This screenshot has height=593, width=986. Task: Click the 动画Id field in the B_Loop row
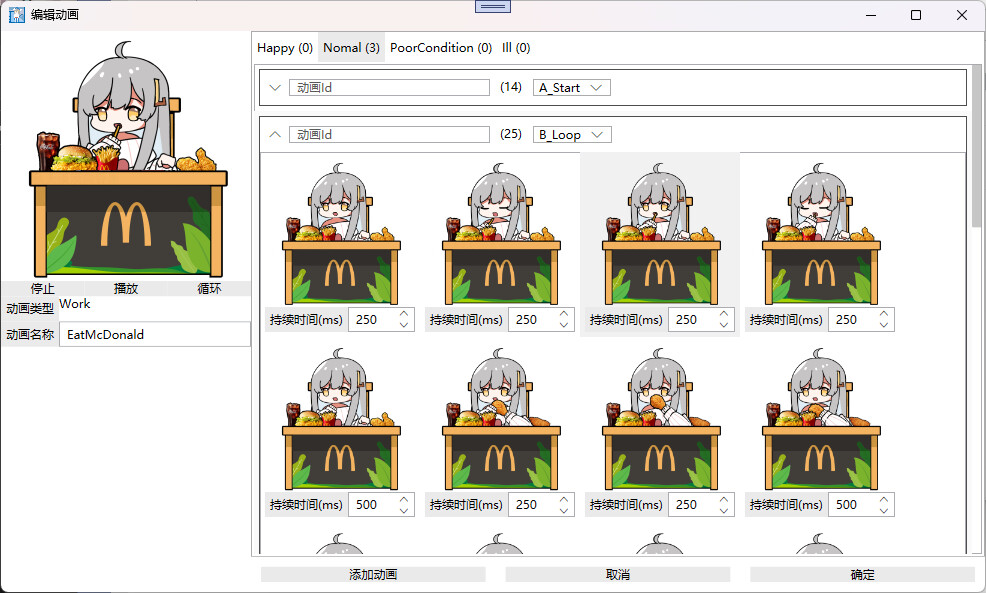tap(389, 135)
